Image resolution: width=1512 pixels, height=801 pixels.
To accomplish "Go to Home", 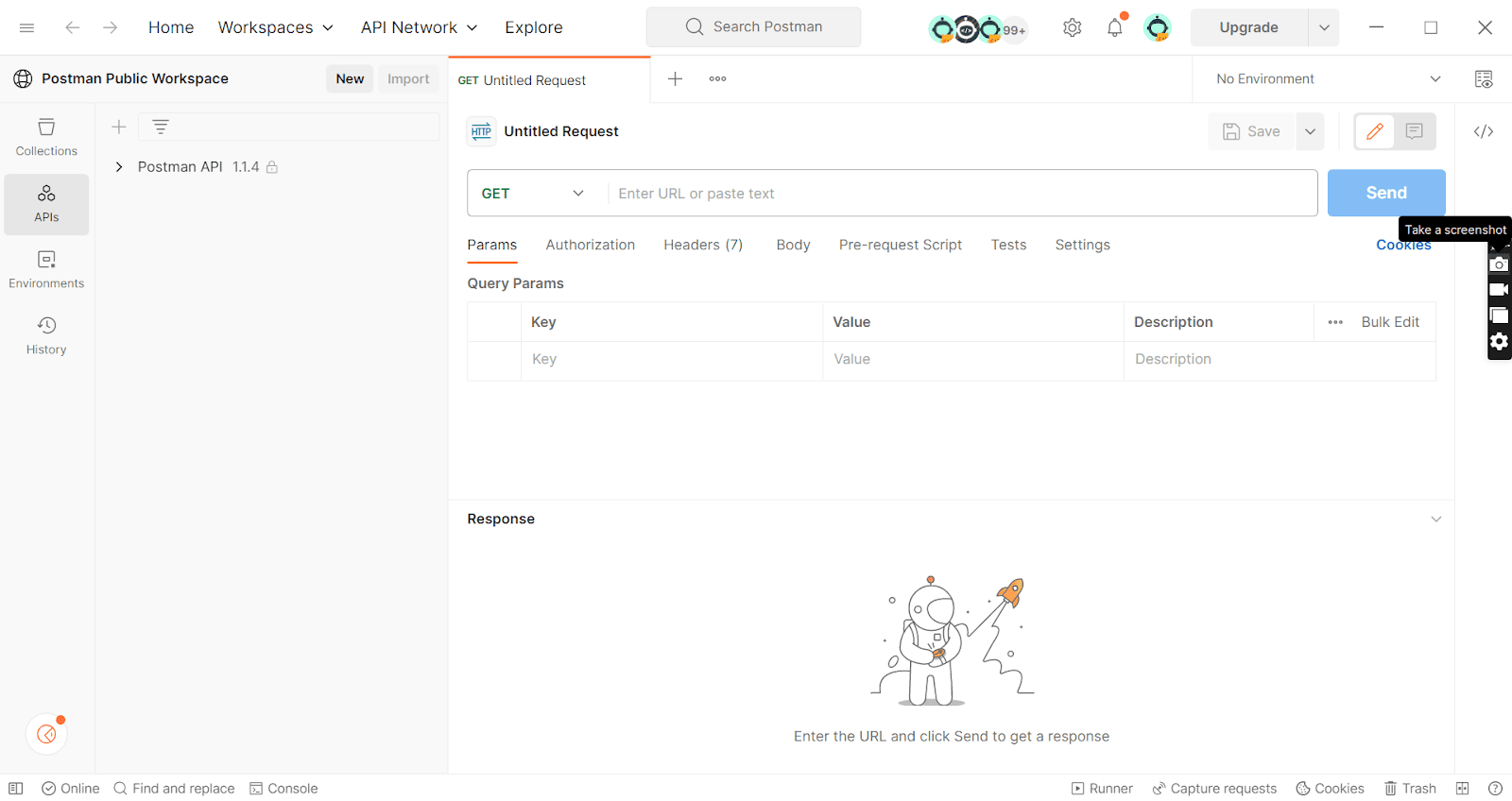I will pyautogui.click(x=171, y=27).
